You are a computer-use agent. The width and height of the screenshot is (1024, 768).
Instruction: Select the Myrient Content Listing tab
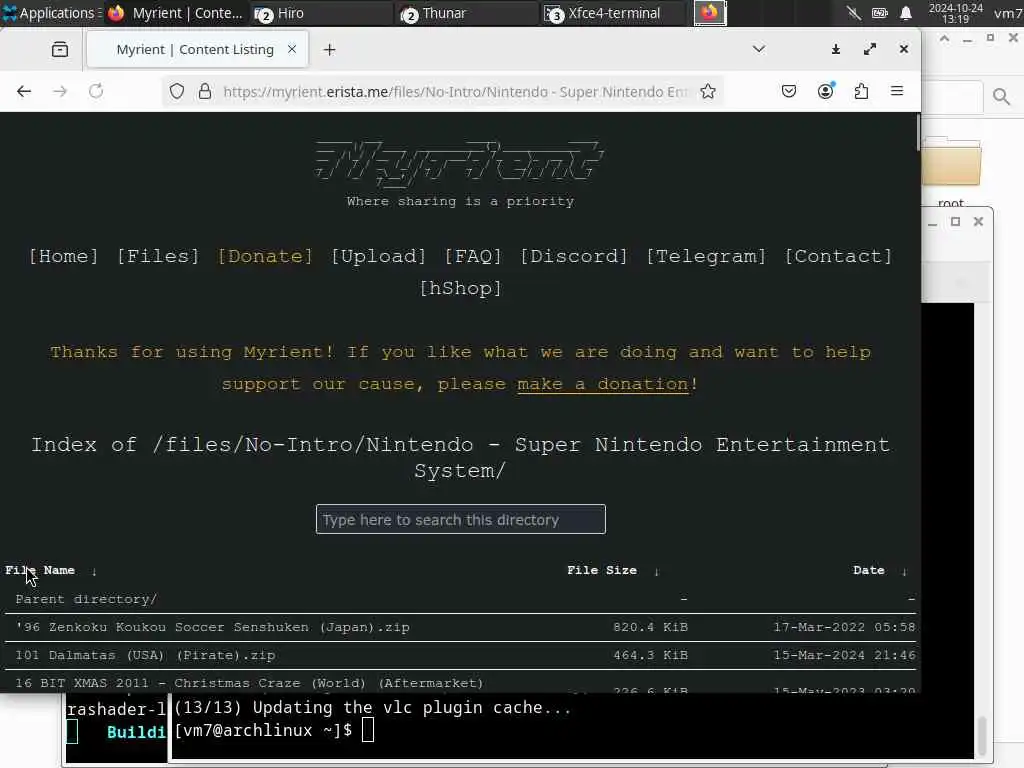pos(196,50)
